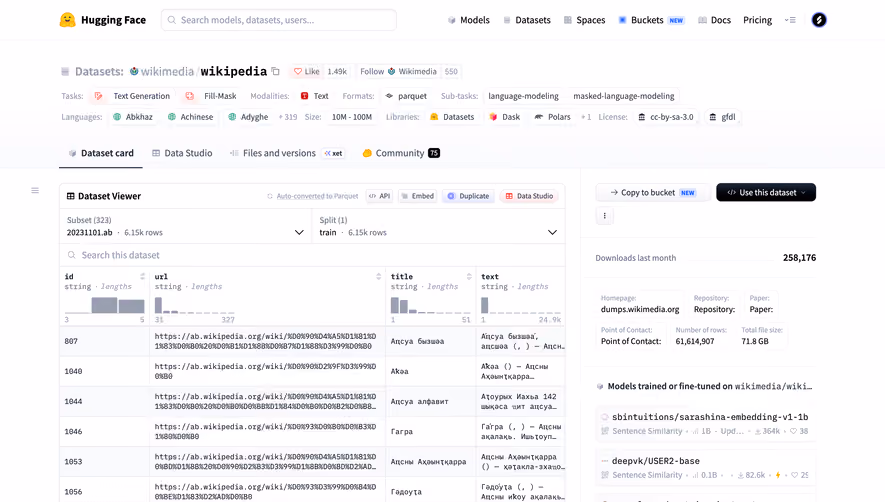Viewport: 885px width, 502px height.
Task: Click the Duplicate button
Action: [468, 196]
